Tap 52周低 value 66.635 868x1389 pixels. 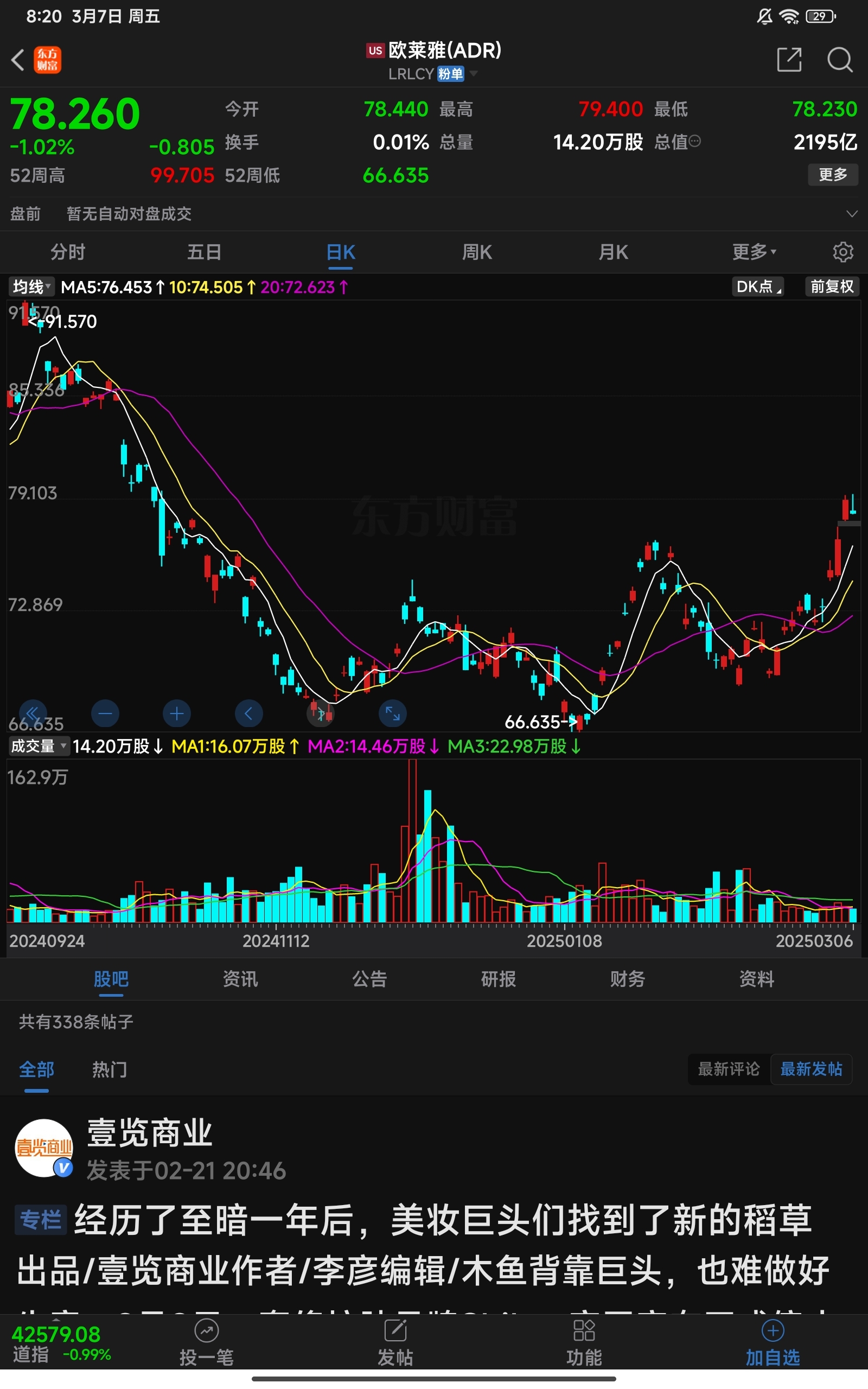pyautogui.click(x=395, y=175)
